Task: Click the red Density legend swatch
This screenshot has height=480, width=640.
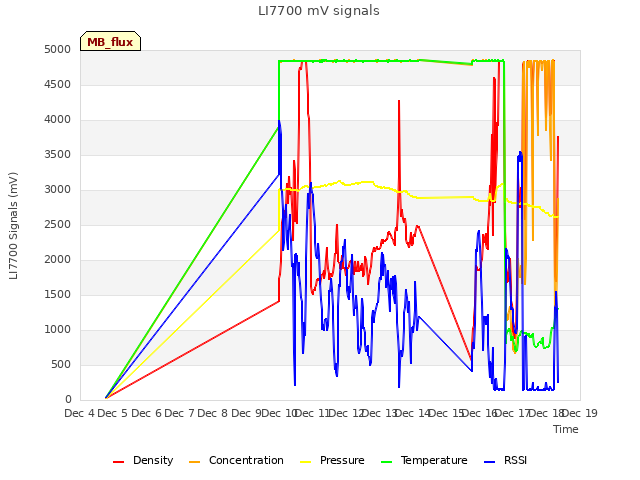Action: click(118, 462)
